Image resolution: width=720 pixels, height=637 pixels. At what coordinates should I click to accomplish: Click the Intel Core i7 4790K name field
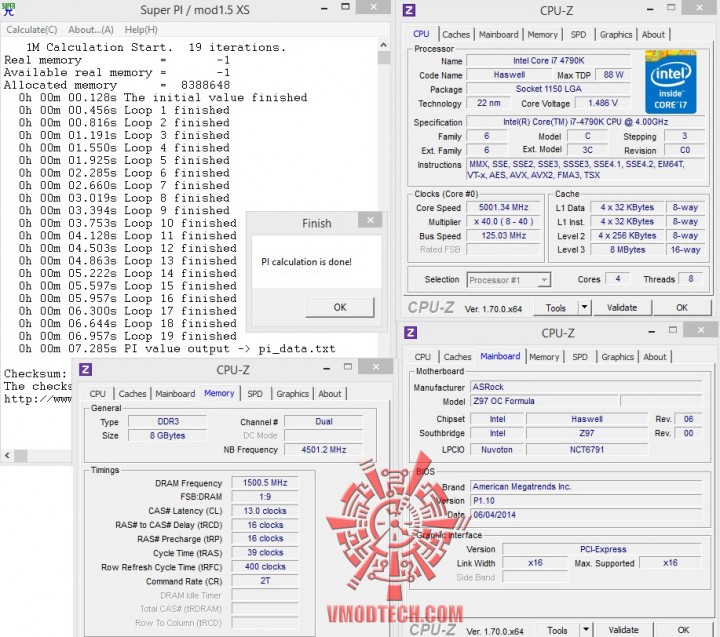[549, 61]
